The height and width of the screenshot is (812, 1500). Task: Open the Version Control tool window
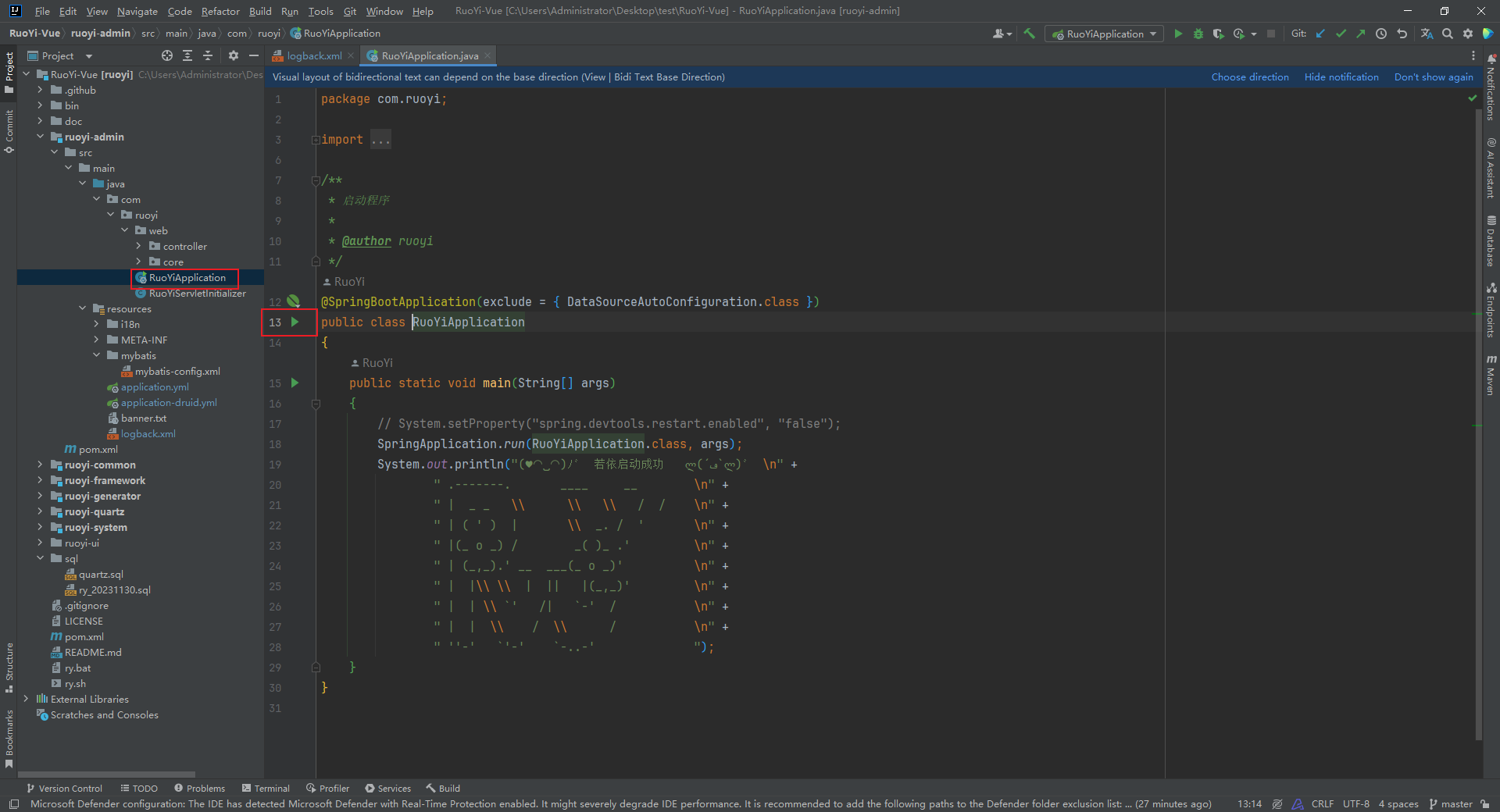pos(64,788)
